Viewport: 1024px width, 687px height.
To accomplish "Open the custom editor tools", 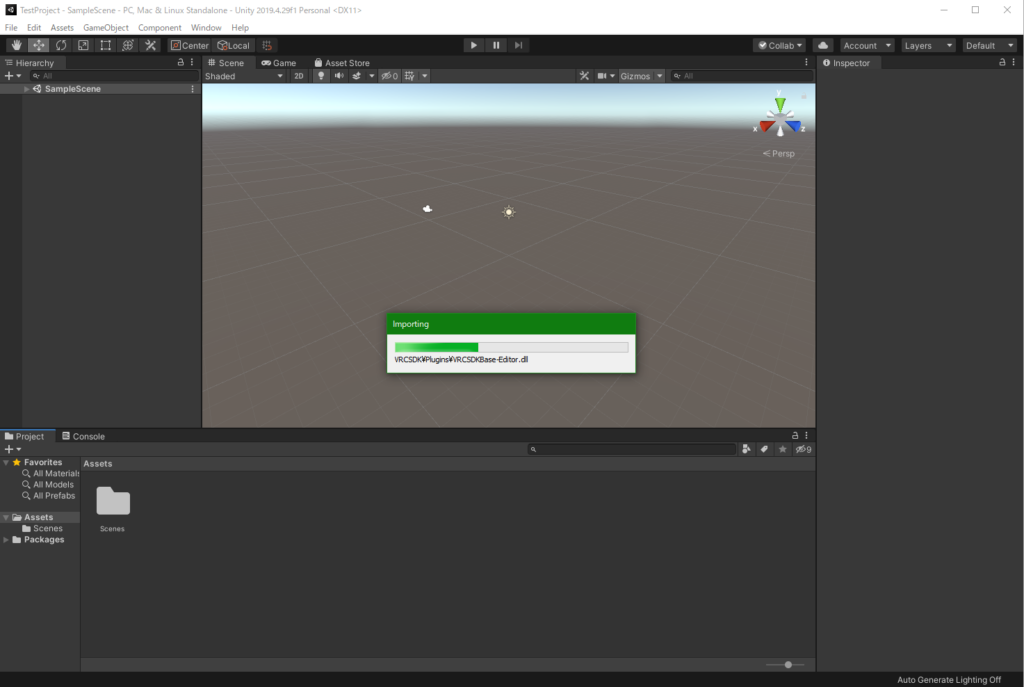I will coord(150,45).
